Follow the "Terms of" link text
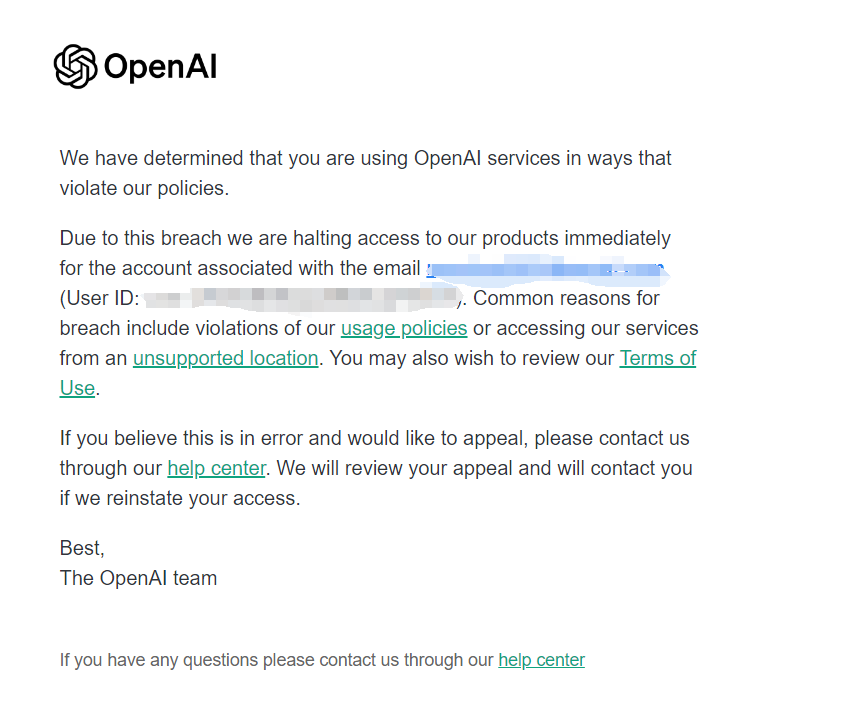 click(658, 358)
